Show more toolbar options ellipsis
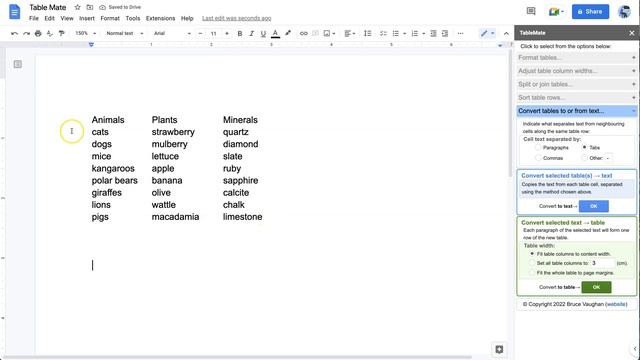The image size is (640, 360). point(460,33)
